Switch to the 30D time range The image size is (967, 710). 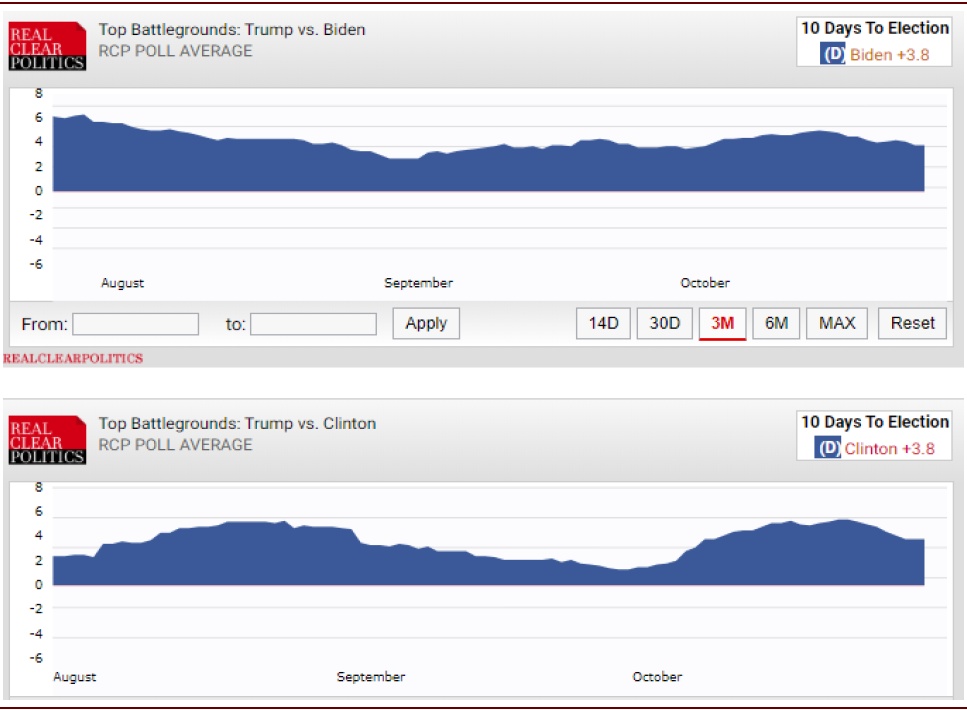(x=664, y=323)
